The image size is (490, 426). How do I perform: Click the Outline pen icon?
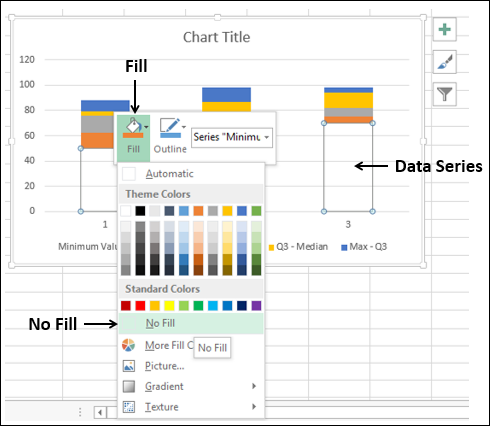tap(170, 128)
